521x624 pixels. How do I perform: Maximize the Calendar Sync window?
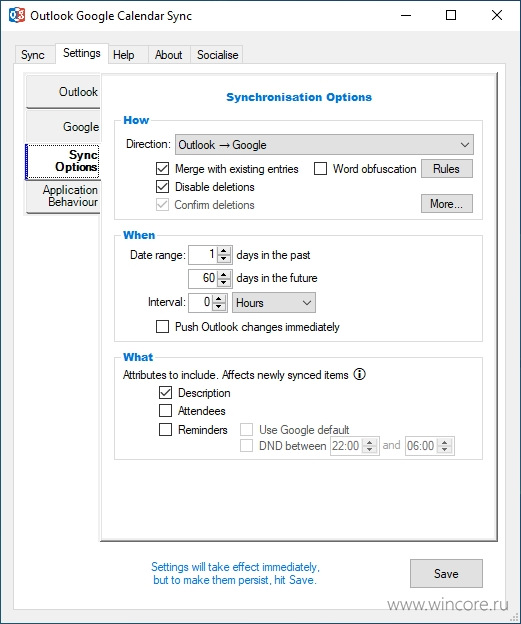point(451,16)
